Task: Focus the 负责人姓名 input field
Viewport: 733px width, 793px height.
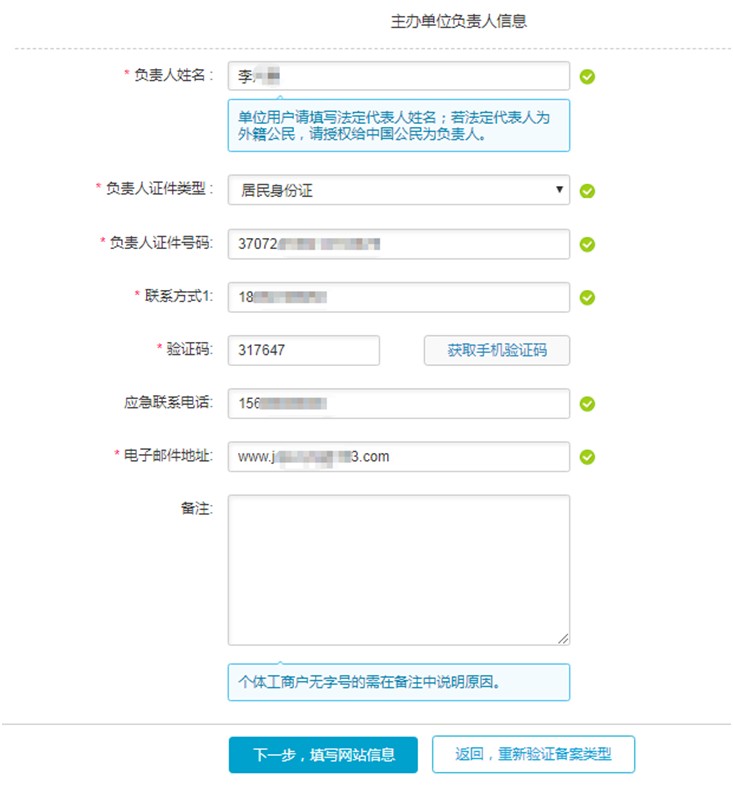Action: 399,76
